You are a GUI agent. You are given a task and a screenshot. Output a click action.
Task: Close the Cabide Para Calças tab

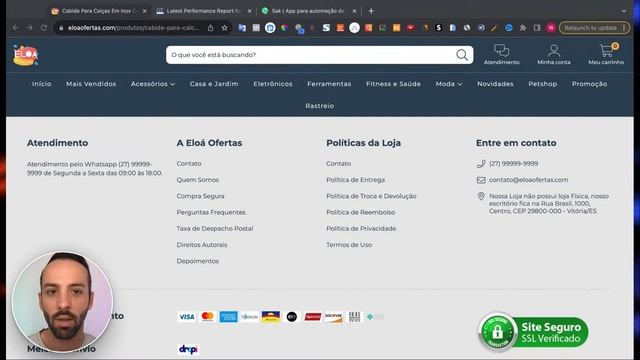point(144,11)
